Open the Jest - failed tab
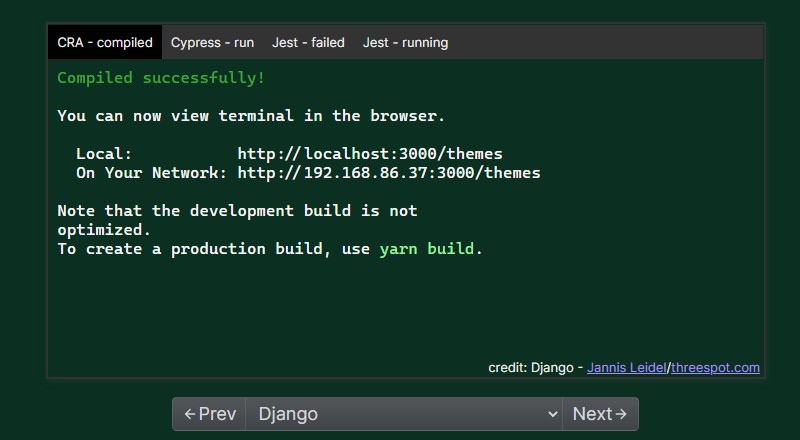 [x=308, y=42]
